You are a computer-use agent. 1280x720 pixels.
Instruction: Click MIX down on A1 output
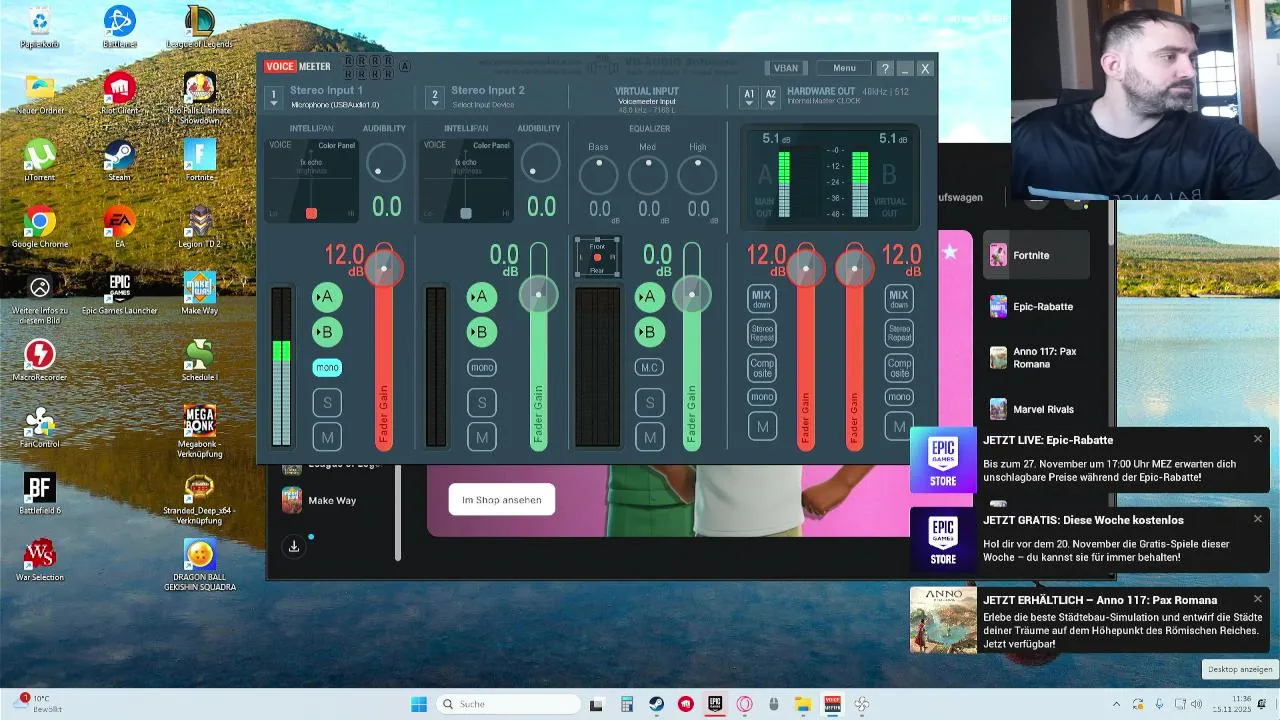762,299
